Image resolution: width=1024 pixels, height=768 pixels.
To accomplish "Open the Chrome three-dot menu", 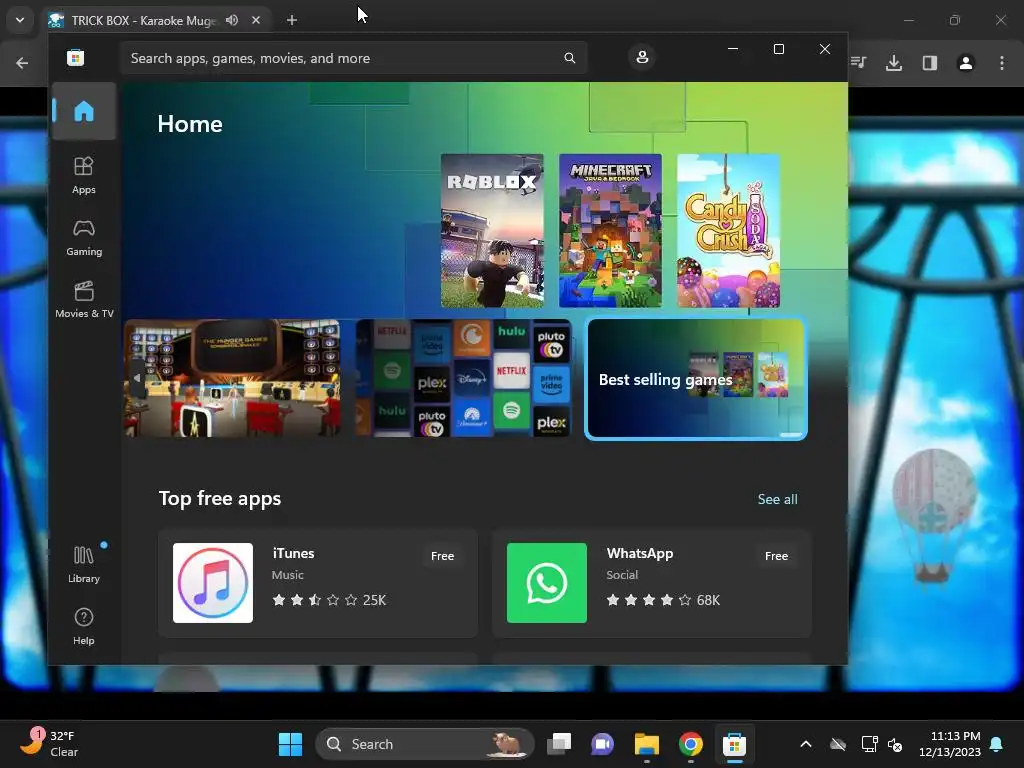I will [1002, 63].
